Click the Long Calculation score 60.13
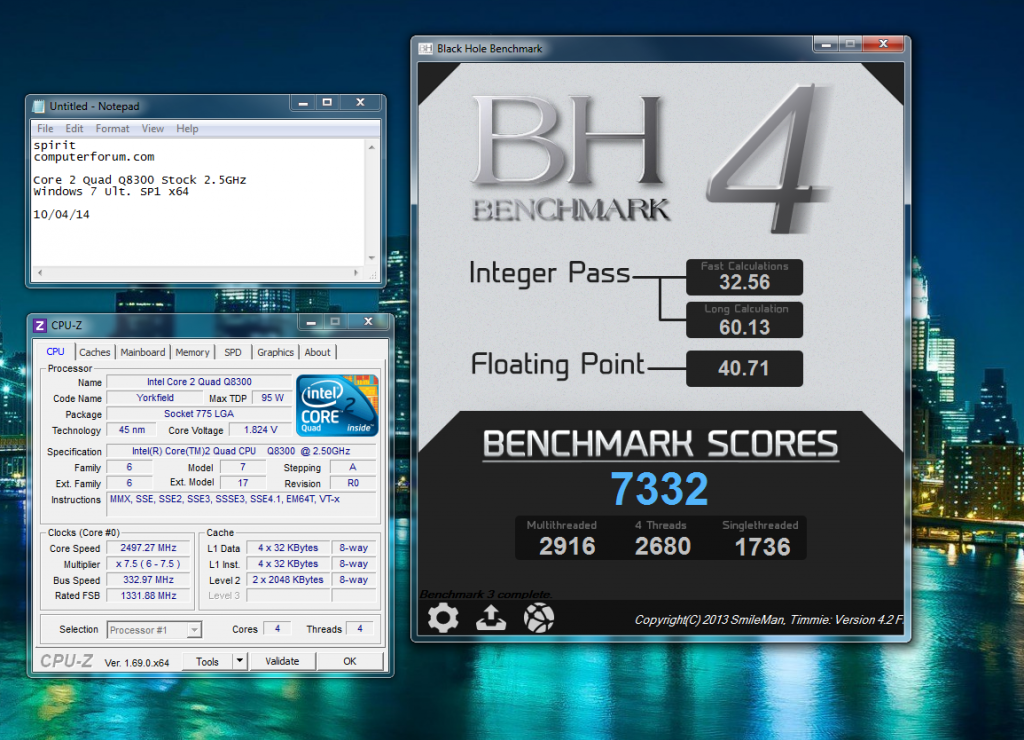This screenshot has height=740, width=1024. [x=744, y=327]
